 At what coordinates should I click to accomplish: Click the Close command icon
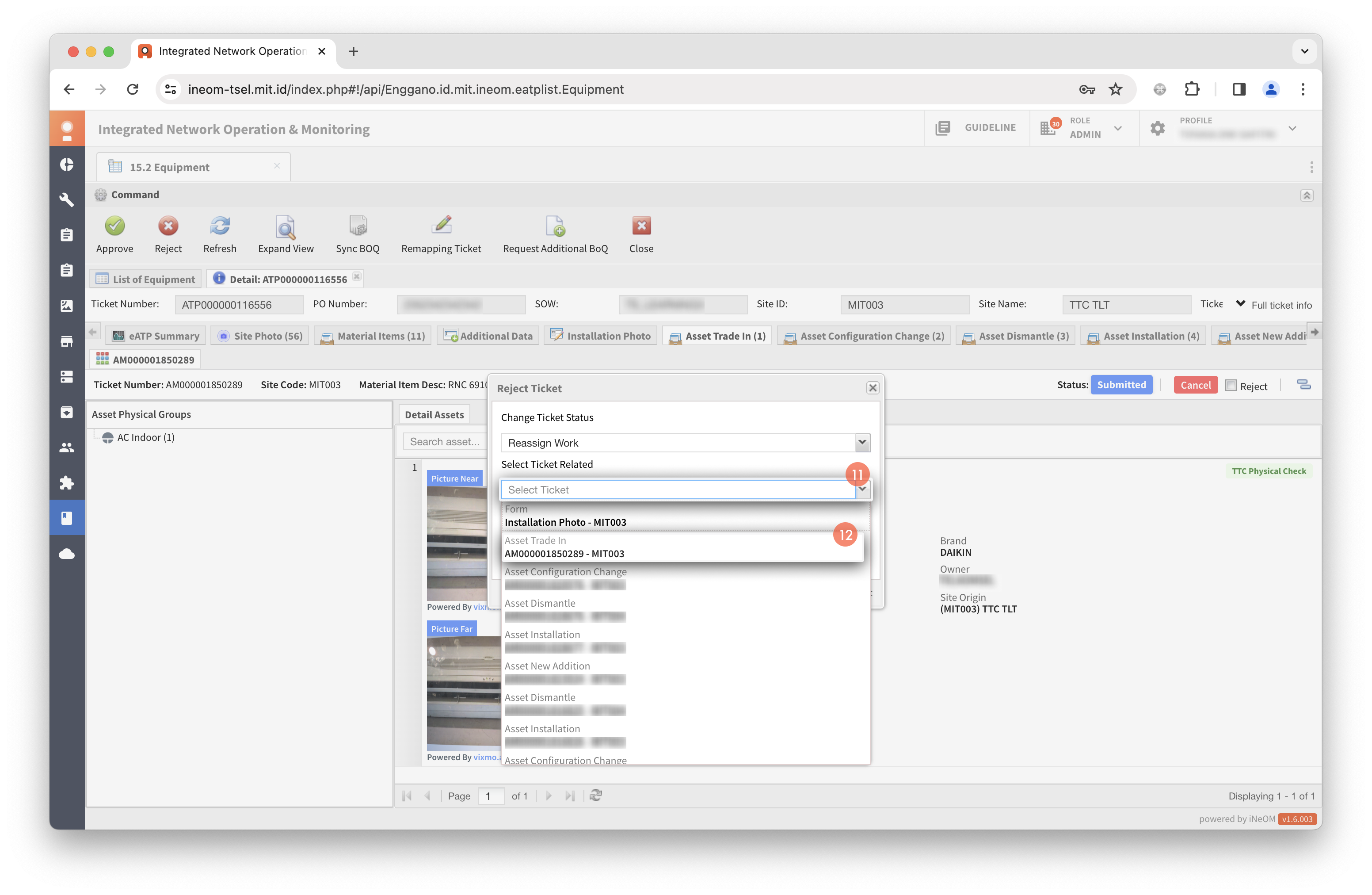coord(641,226)
